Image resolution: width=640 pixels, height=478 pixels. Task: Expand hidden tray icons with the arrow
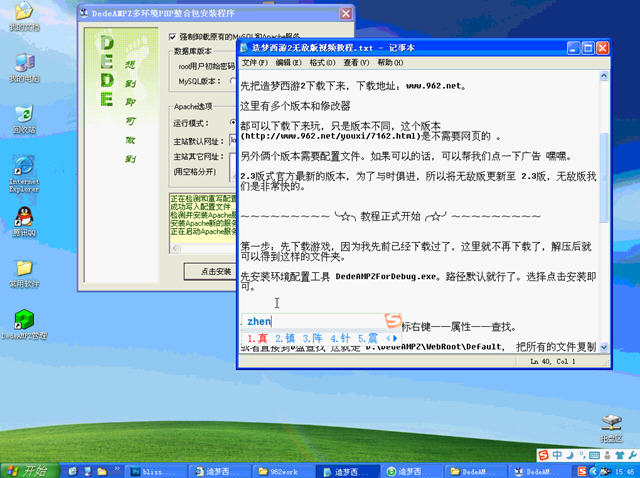click(593, 471)
